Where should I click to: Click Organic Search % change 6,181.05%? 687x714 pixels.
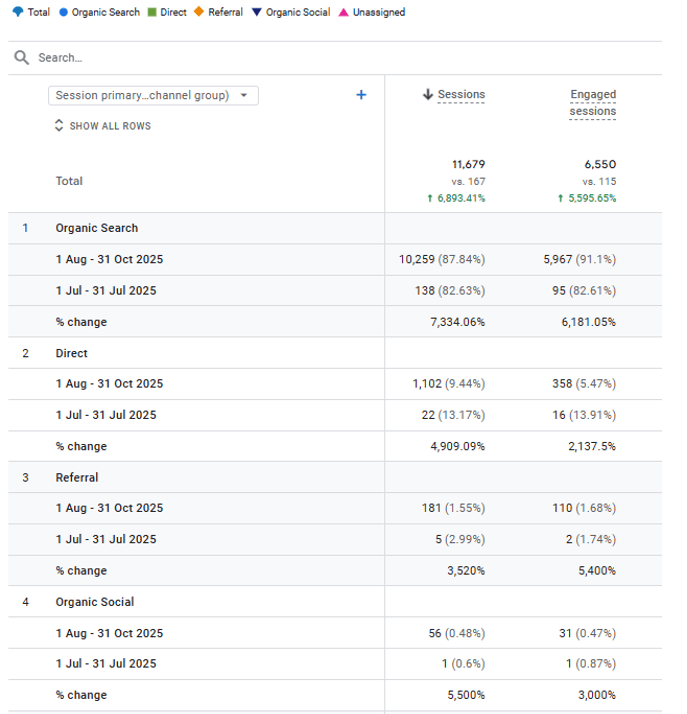pos(589,322)
